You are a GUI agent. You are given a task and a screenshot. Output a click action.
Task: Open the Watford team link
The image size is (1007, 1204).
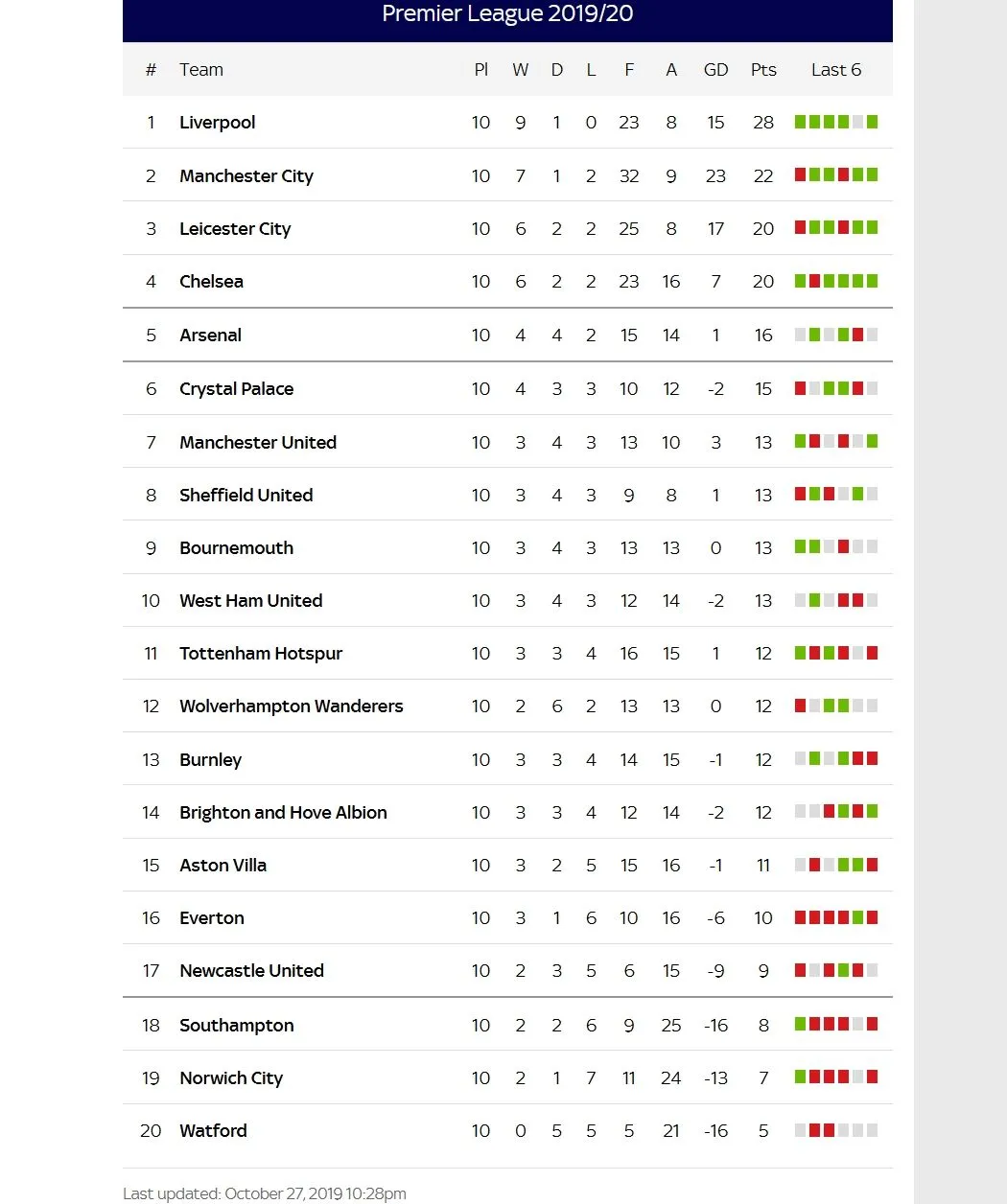[213, 1131]
